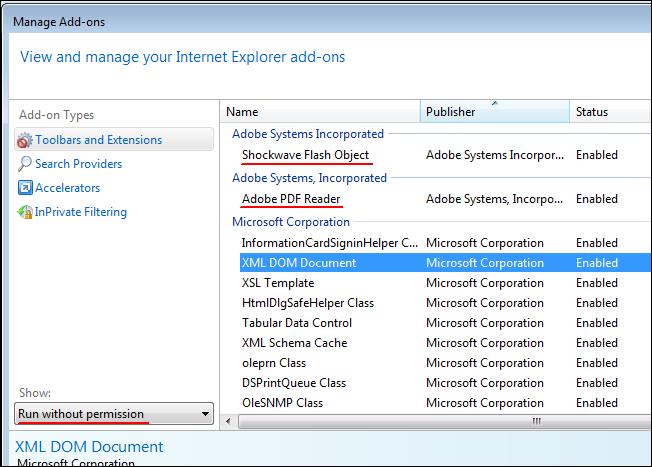Select the Adobe PDF Reader add-on
Screen dimensions: 652x467
tap(291, 199)
